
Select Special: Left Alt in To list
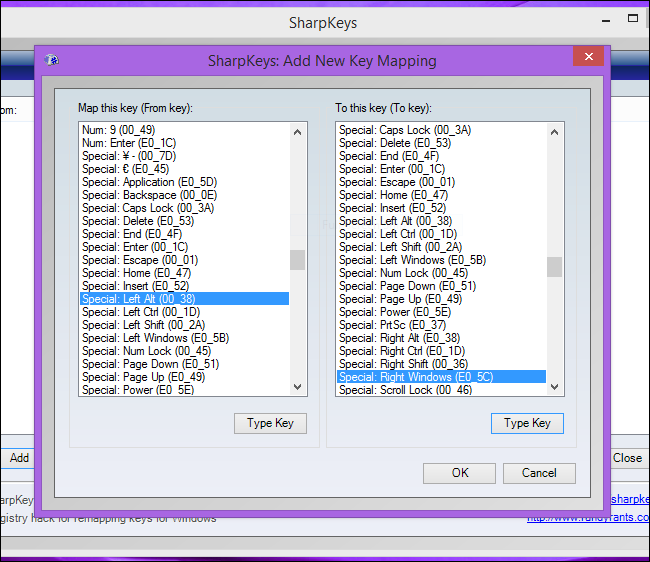click(x=441, y=221)
